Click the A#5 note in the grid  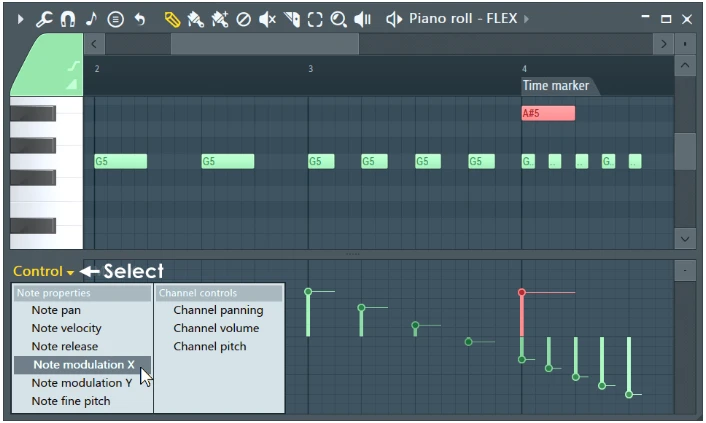click(x=548, y=113)
